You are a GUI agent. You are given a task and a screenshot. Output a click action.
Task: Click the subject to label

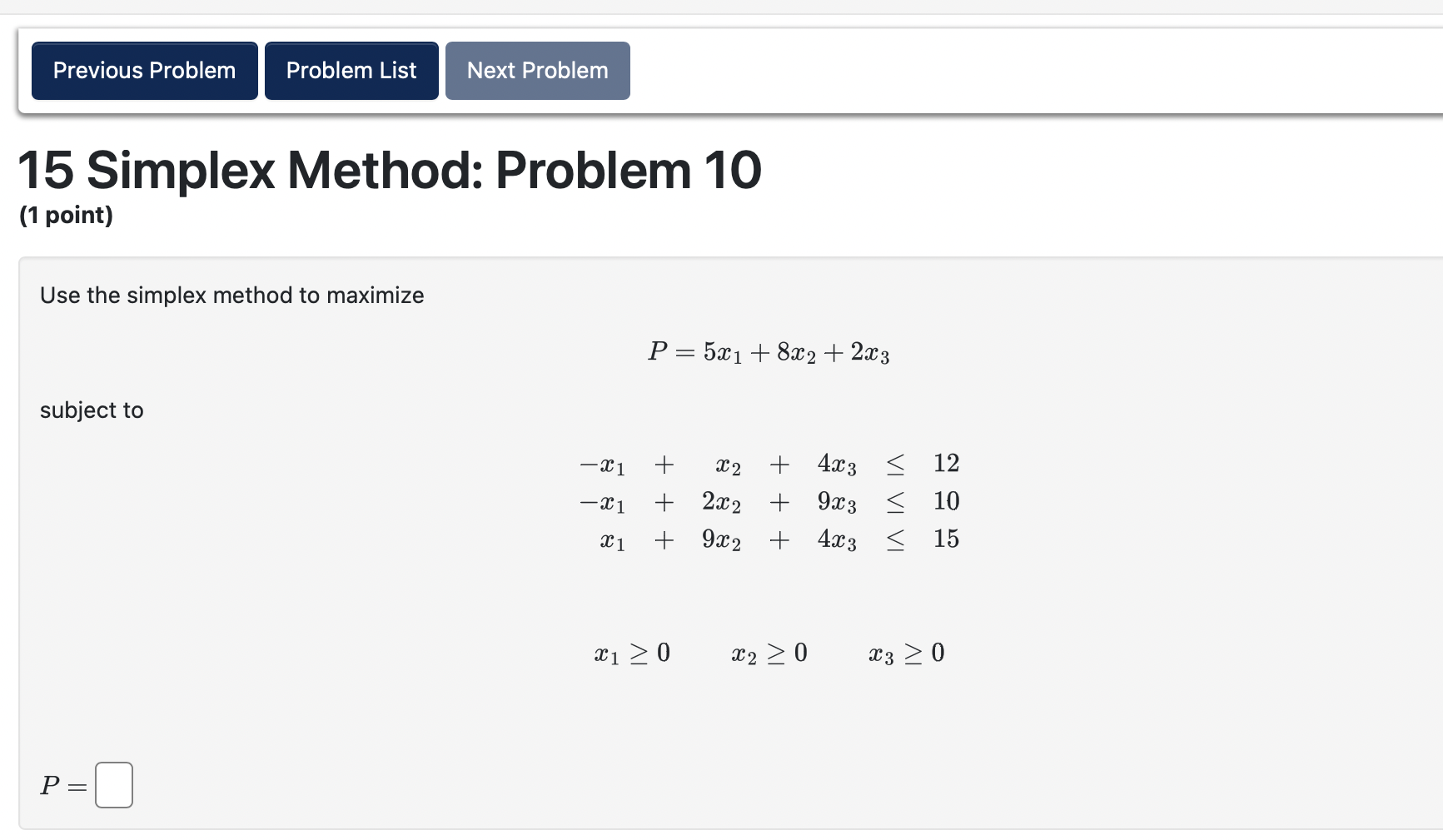point(92,410)
